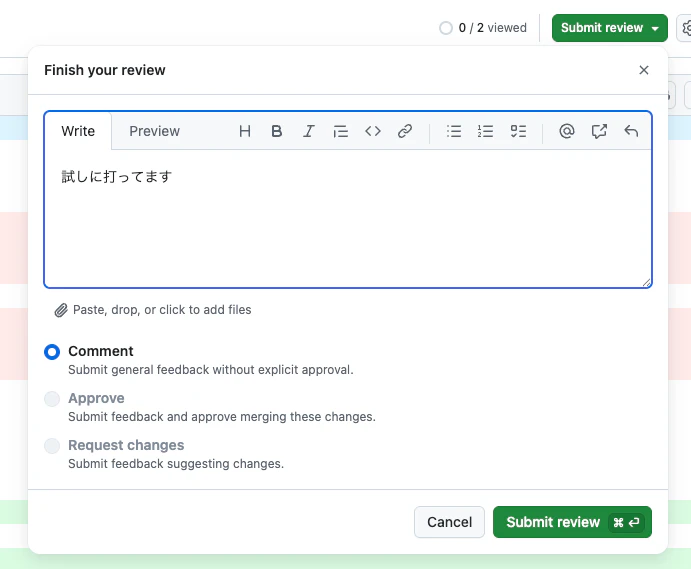Mark files viewed using the circle toggle
This screenshot has width=691, height=569.
click(446, 28)
